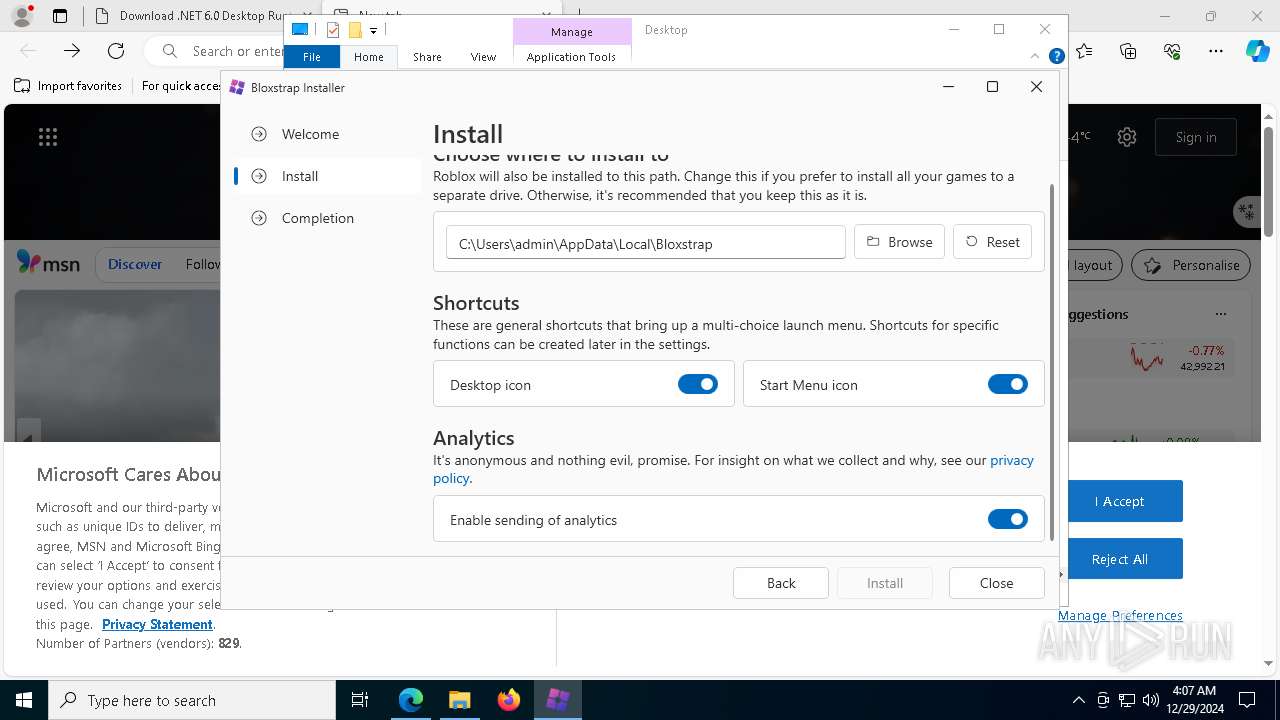The height and width of the screenshot is (720, 1280).
Task: Open Edge favorites star icon
Action: [x=1085, y=50]
